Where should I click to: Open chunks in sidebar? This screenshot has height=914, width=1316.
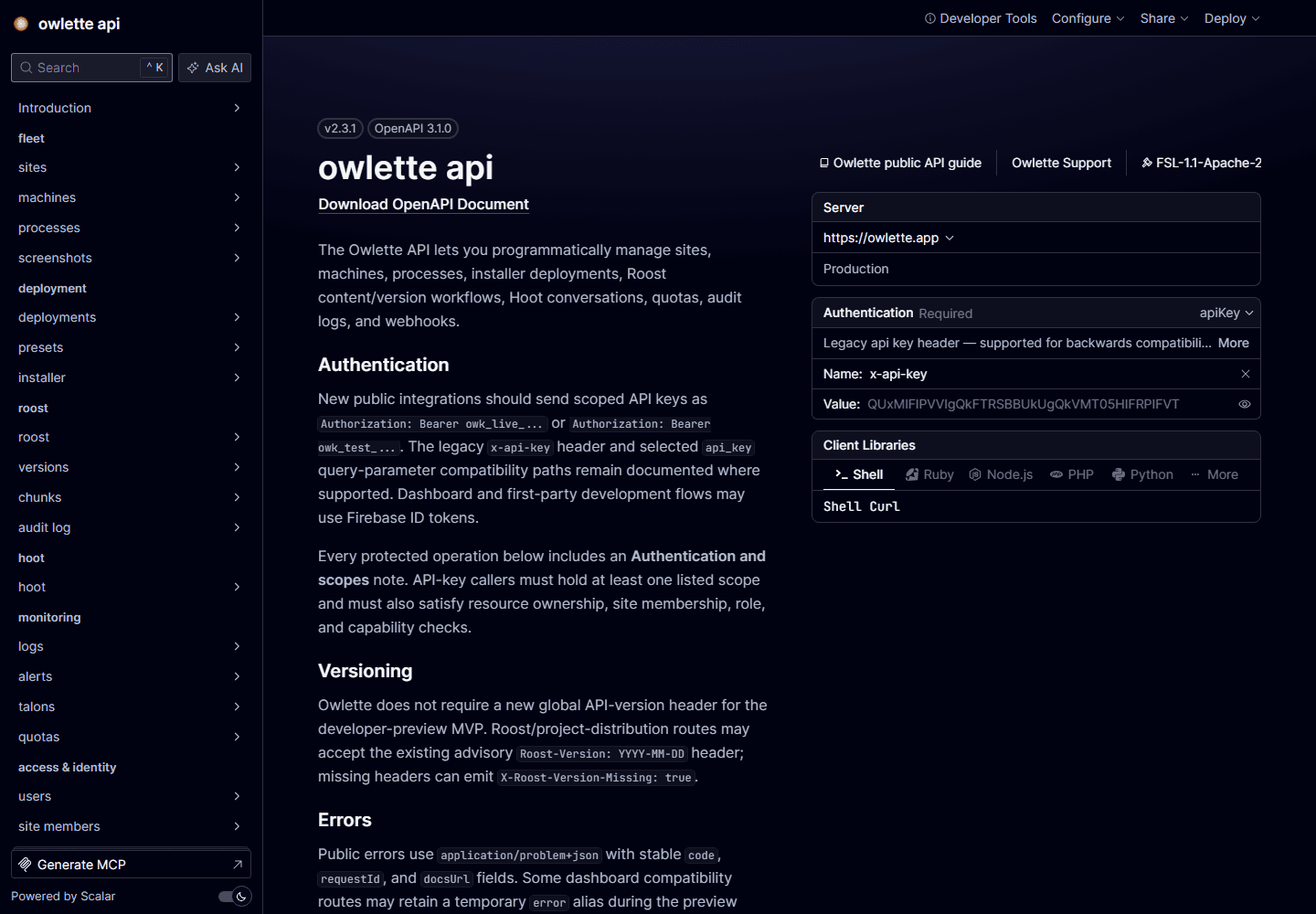[x=131, y=497]
